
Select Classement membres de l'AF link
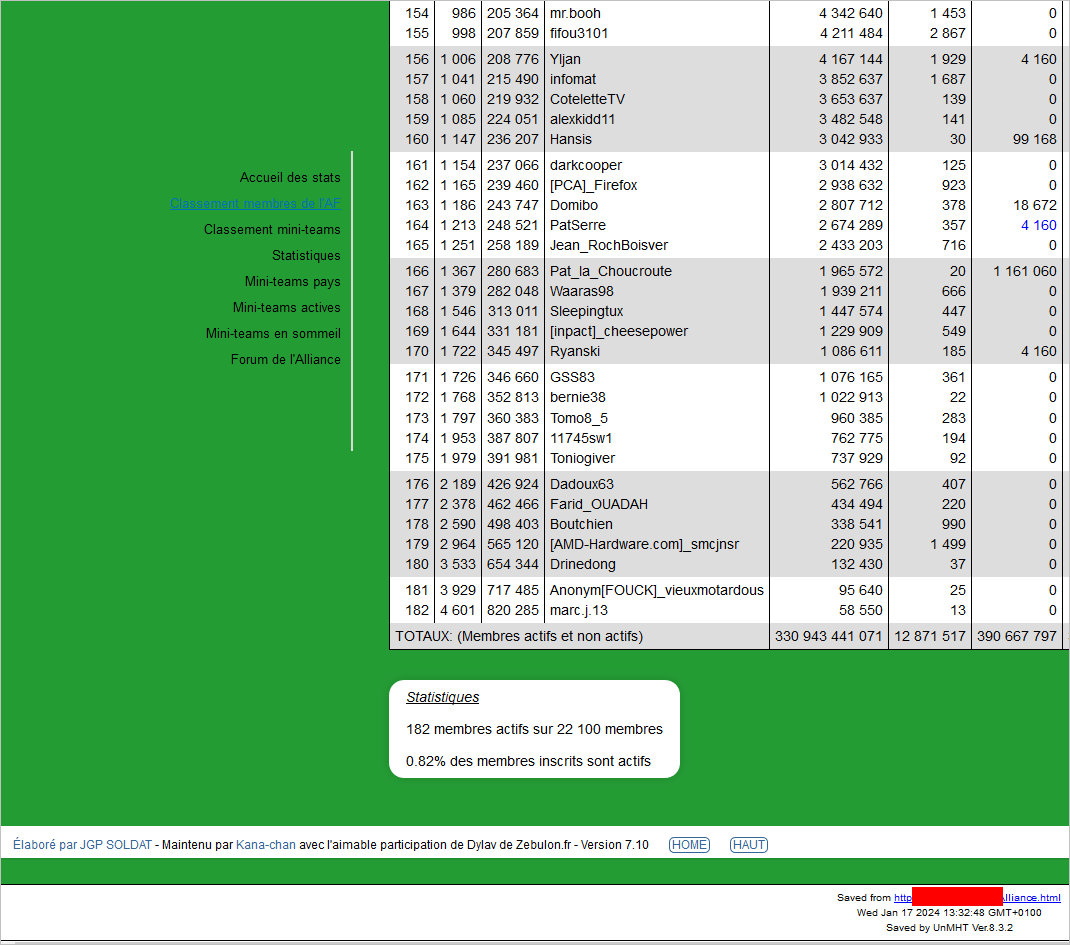coord(255,203)
